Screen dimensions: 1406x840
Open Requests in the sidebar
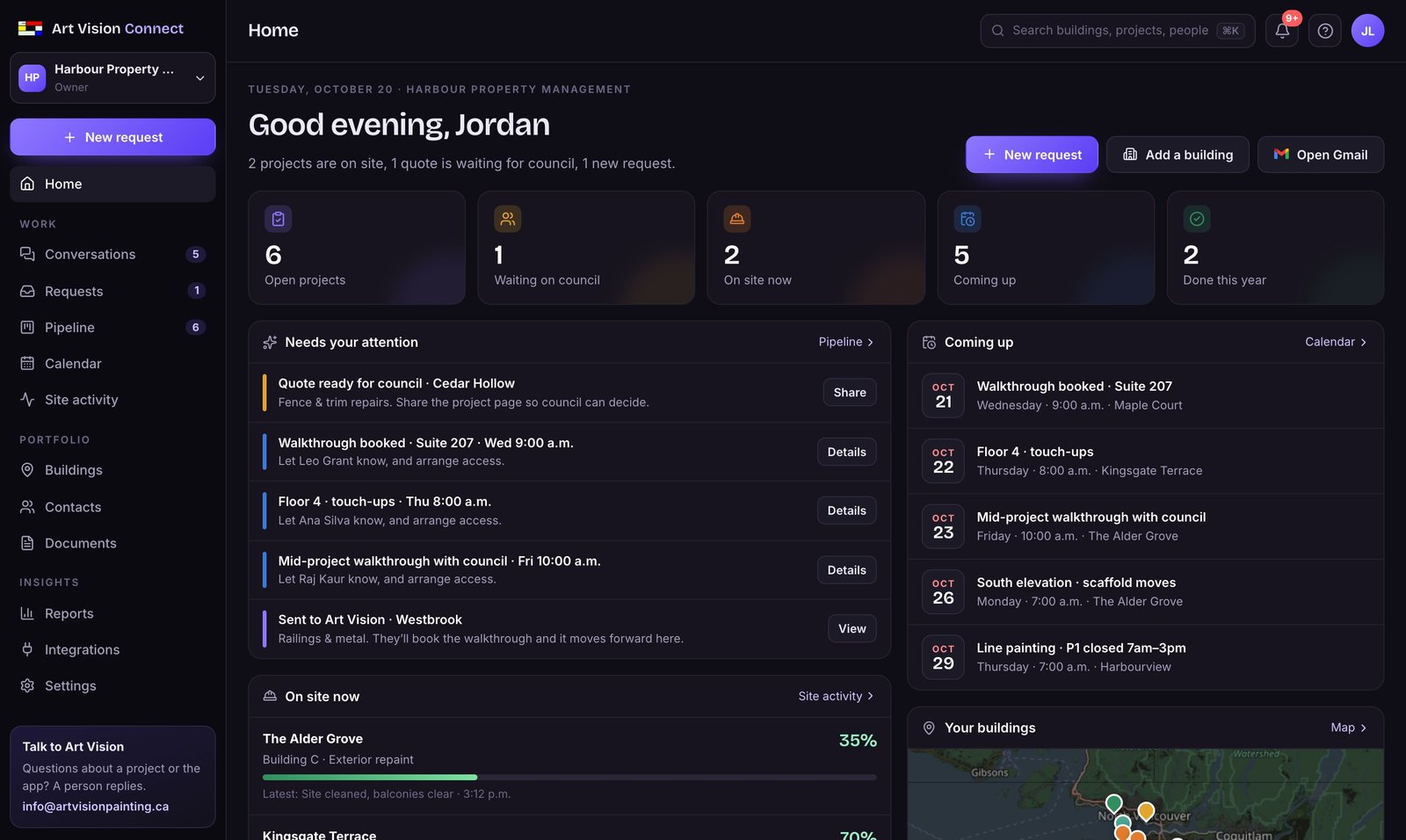(112, 291)
